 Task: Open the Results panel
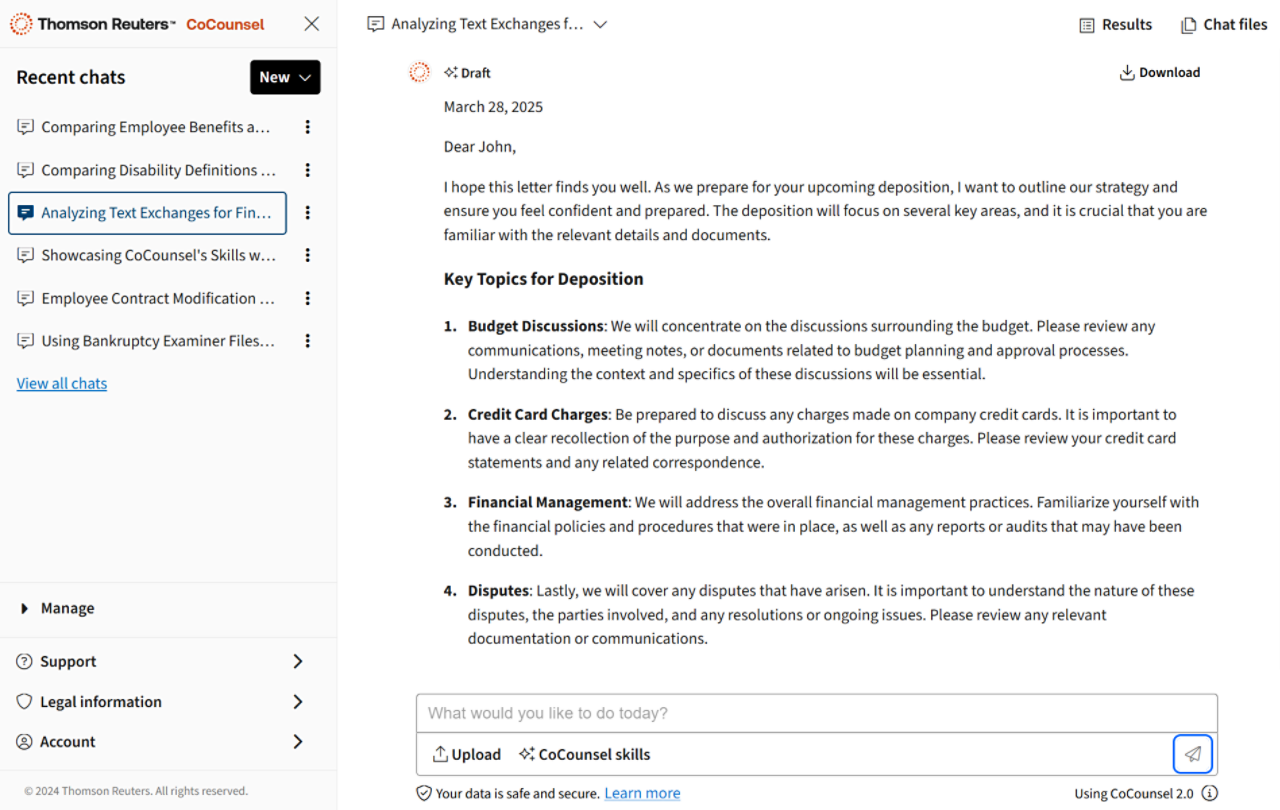[x=1116, y=25]
